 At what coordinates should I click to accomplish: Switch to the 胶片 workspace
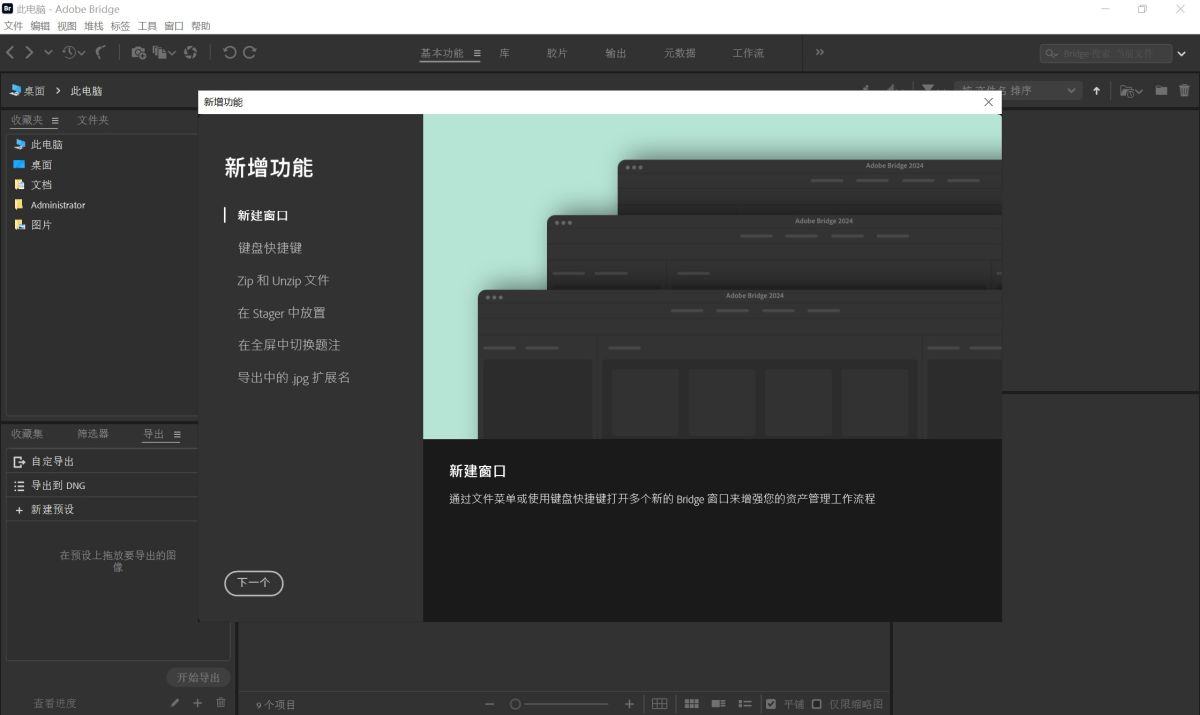(x=557, y=53)
